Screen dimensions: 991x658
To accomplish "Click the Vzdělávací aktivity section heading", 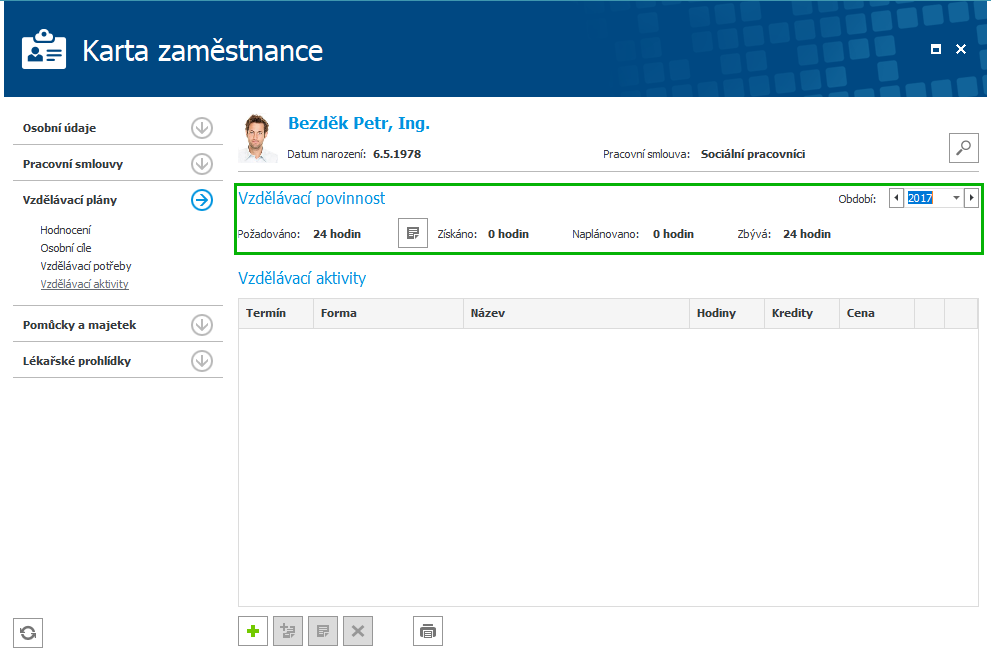I will [302, 278].
